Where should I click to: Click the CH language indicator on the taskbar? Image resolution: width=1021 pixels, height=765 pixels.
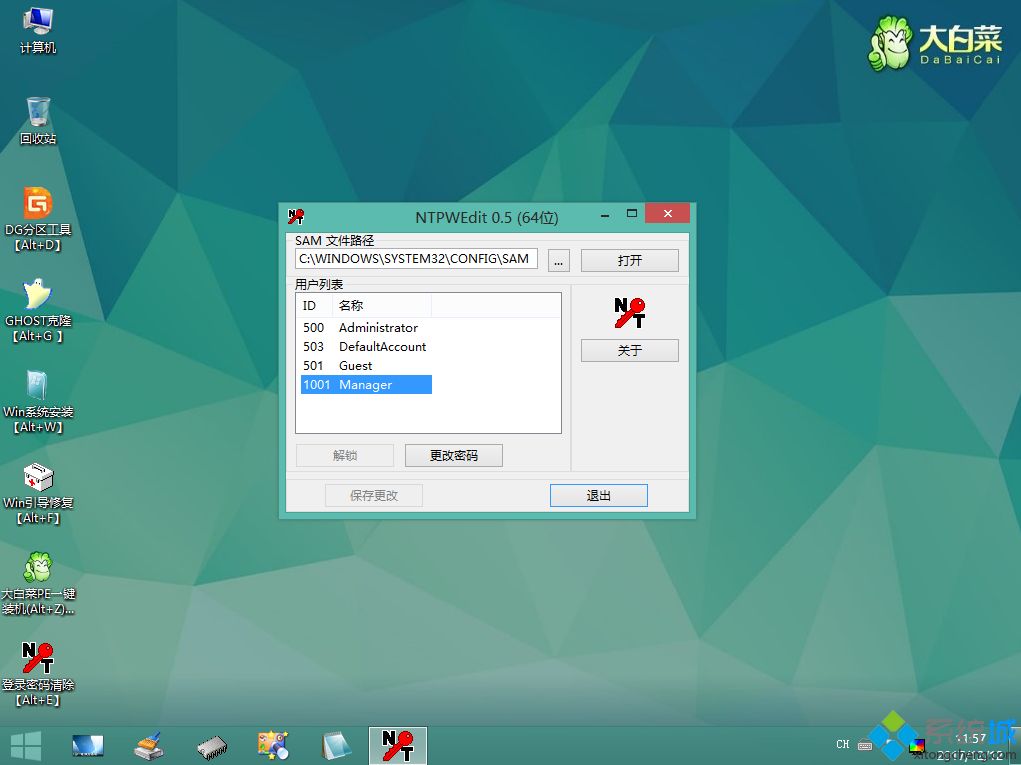(843, 744)
